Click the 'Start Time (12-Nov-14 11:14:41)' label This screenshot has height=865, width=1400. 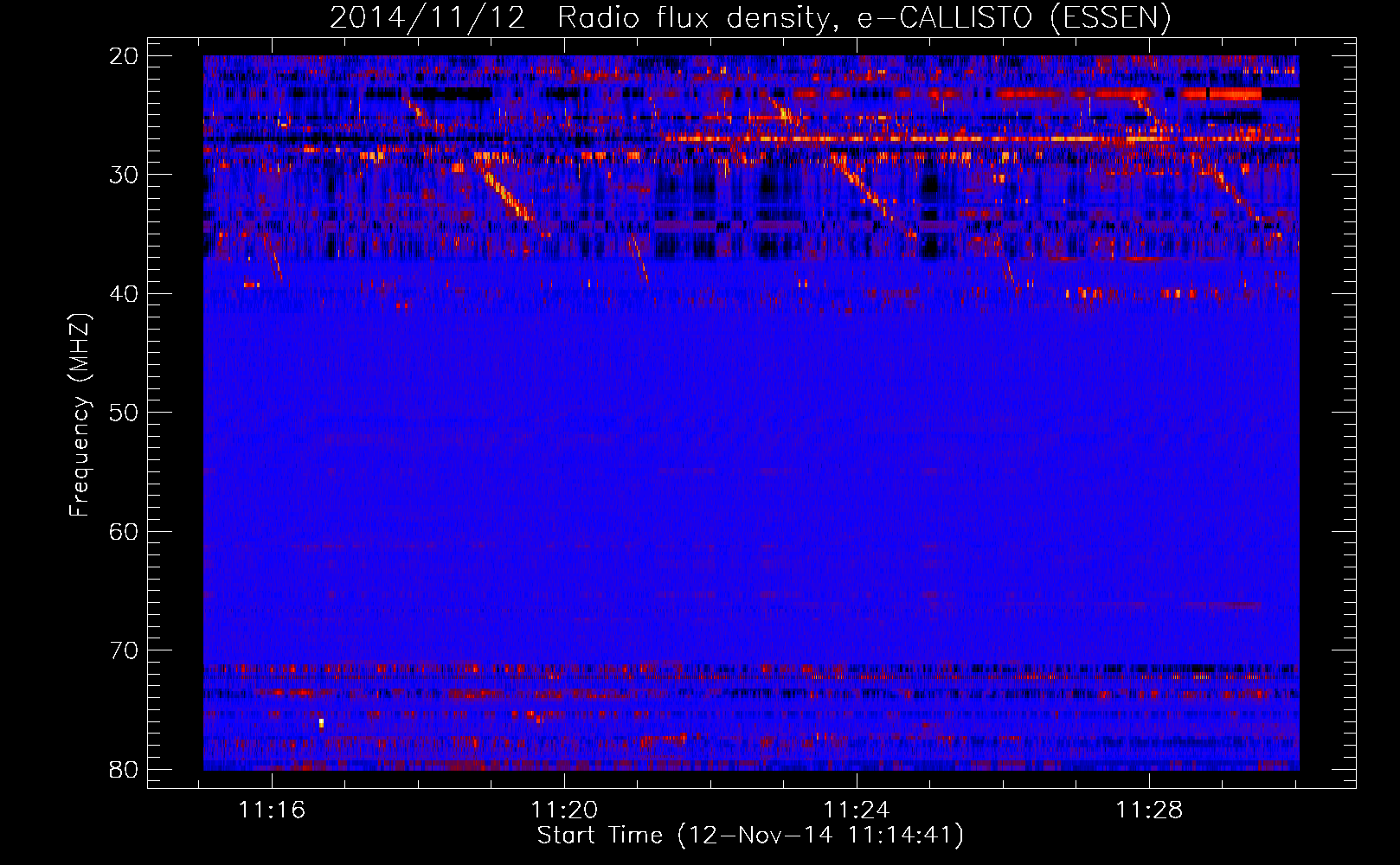coord(750,836)
